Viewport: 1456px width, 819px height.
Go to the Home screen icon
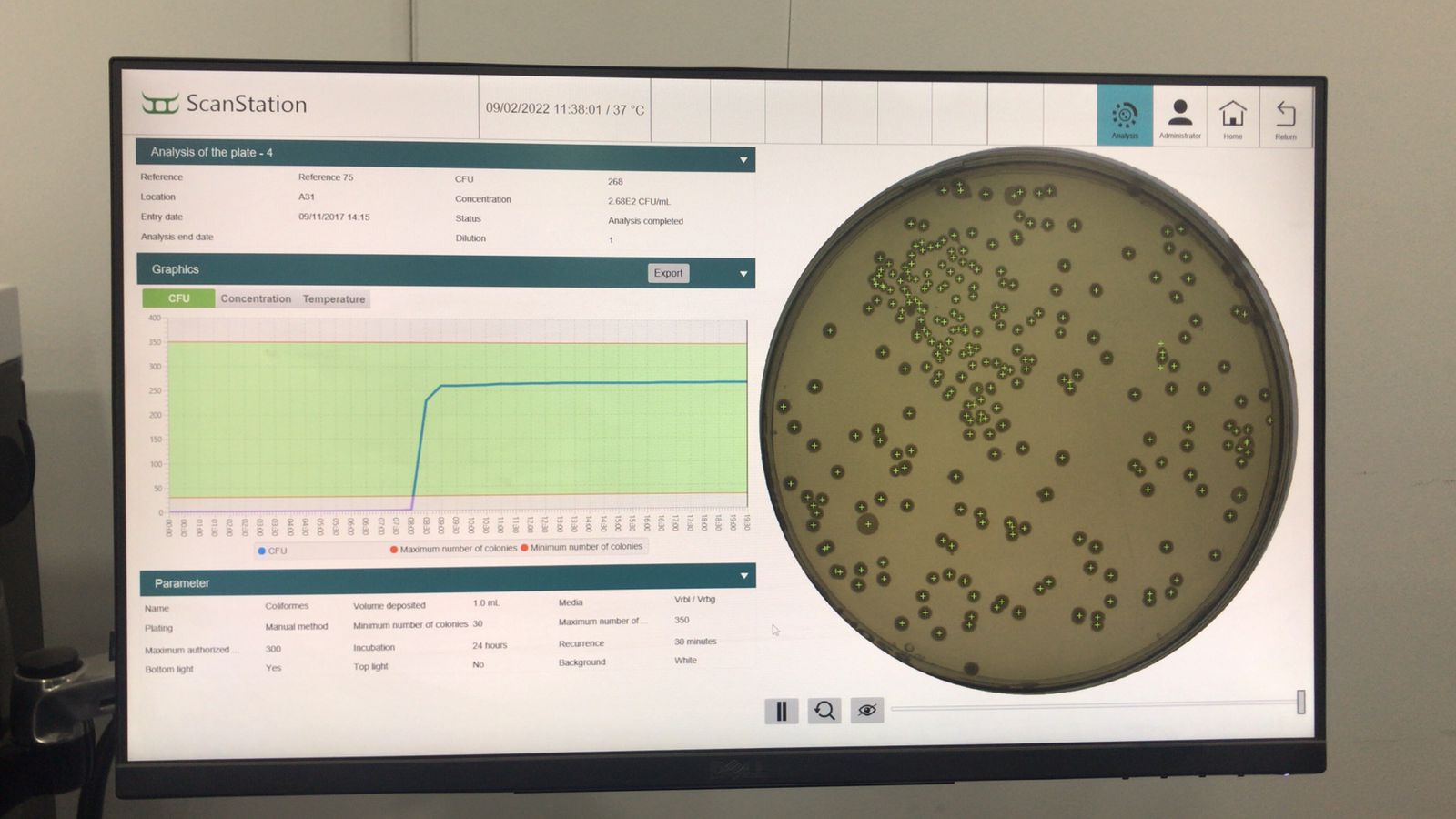coord(1232,116)
